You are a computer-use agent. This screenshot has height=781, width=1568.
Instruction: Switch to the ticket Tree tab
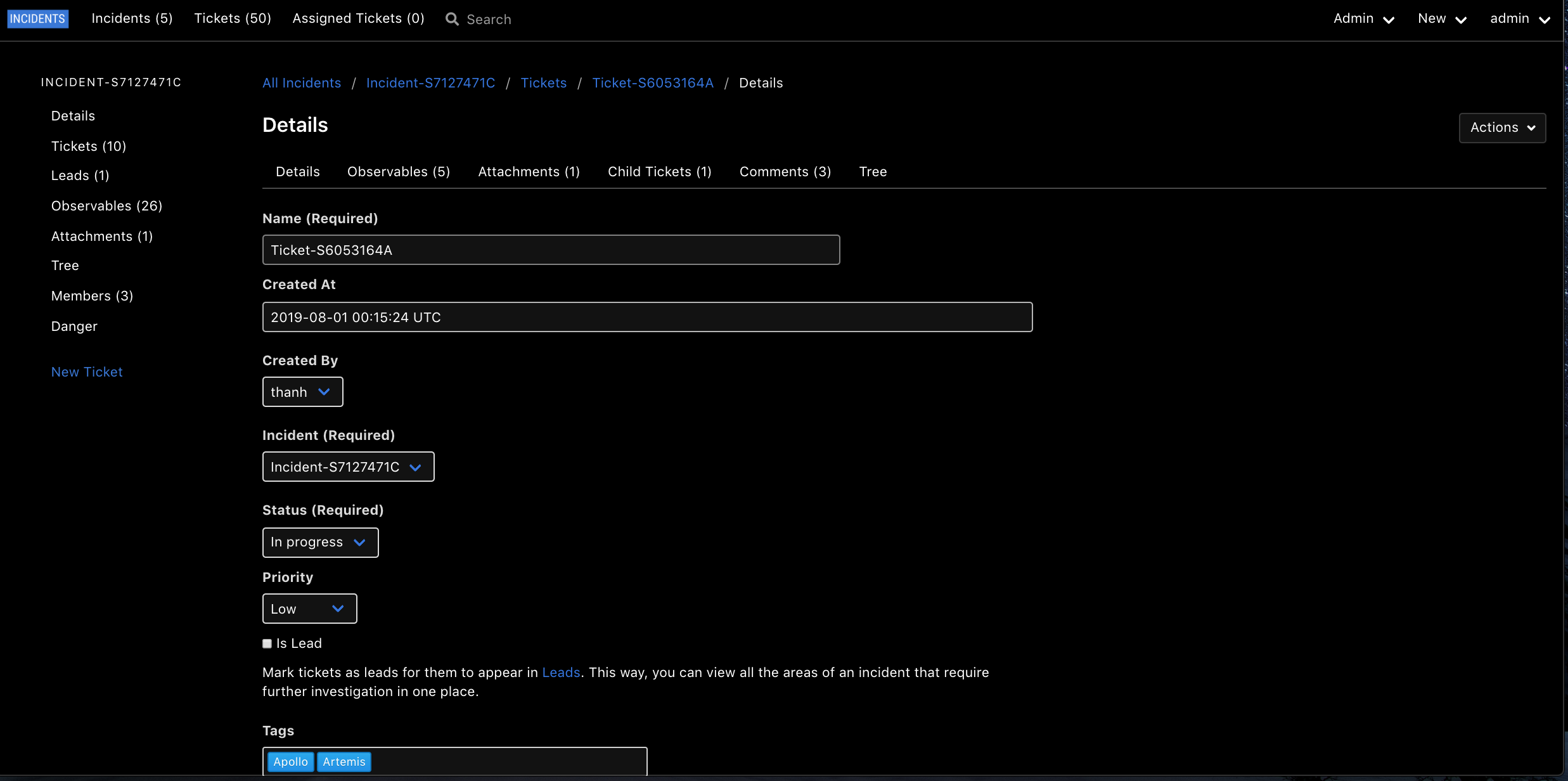coord(873,172)
